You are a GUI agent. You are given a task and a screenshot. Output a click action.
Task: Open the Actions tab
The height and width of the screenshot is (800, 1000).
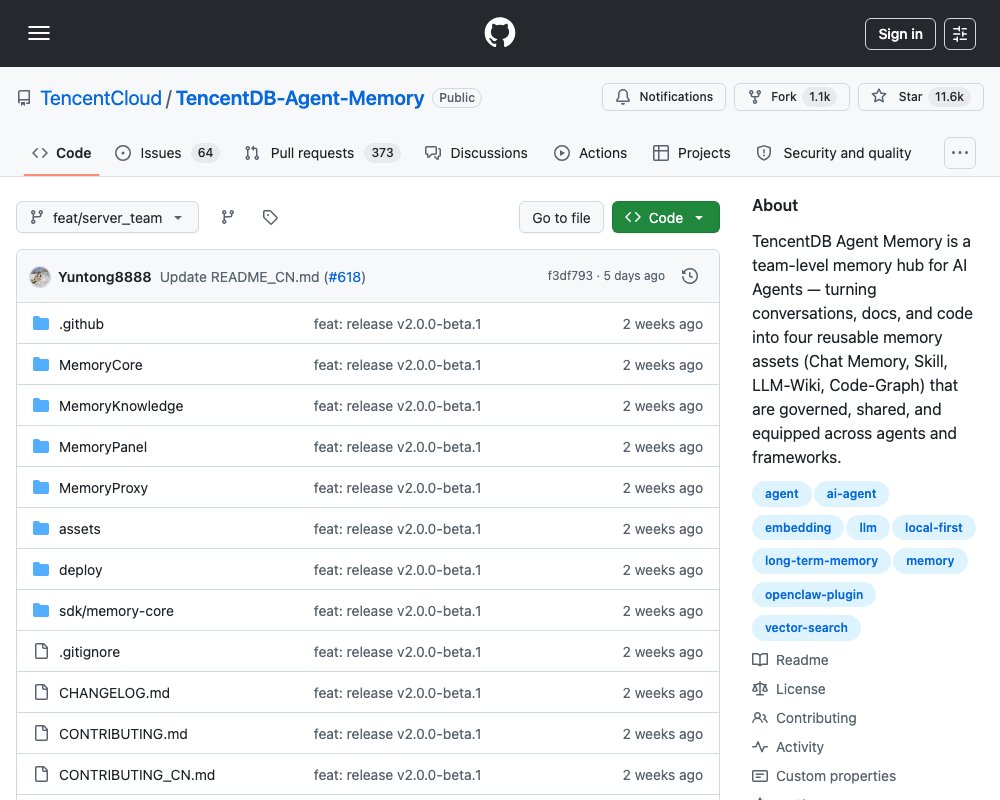[591, 153]
